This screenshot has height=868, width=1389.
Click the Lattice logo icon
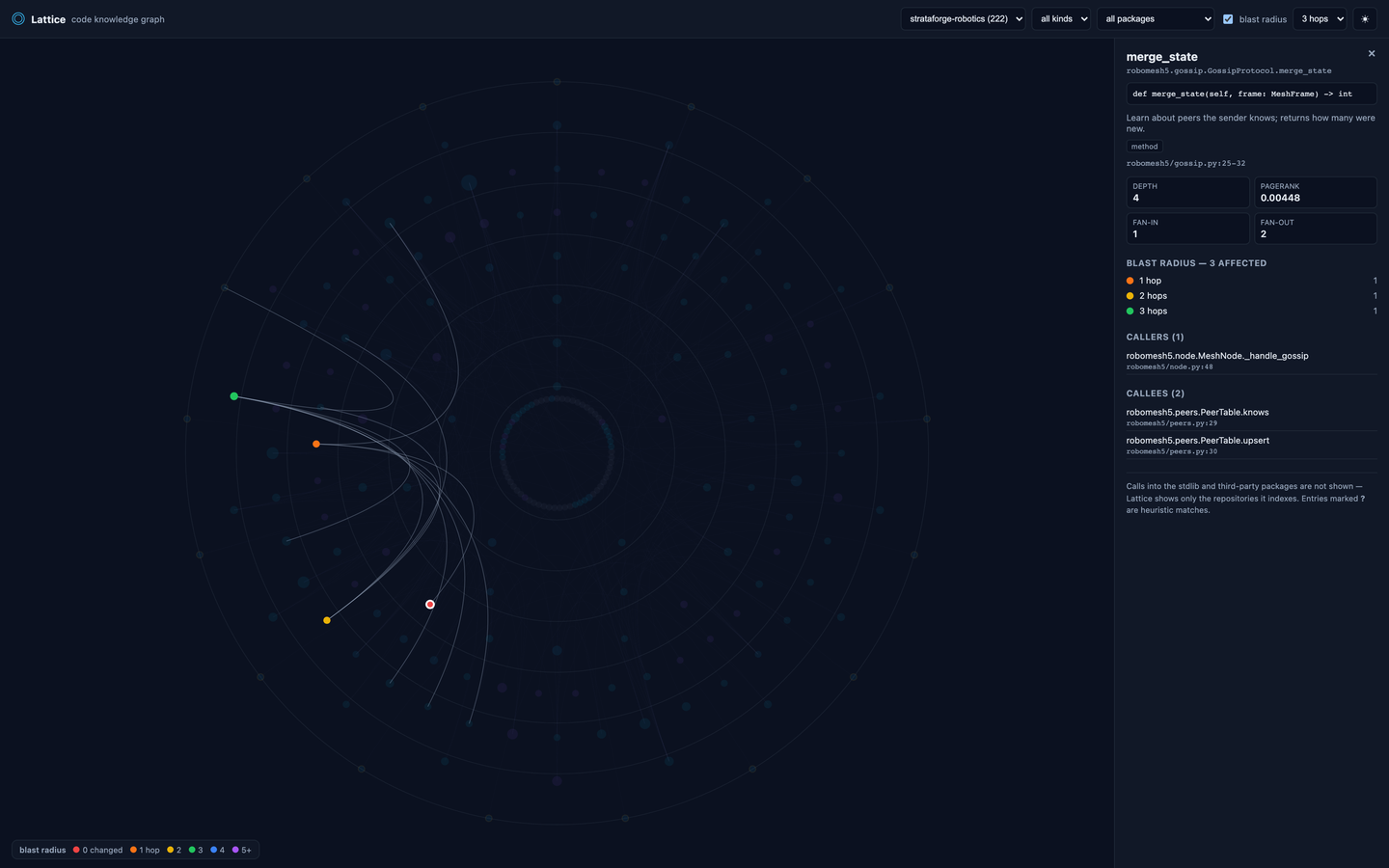pyautogui.click(x=18, y=18)
